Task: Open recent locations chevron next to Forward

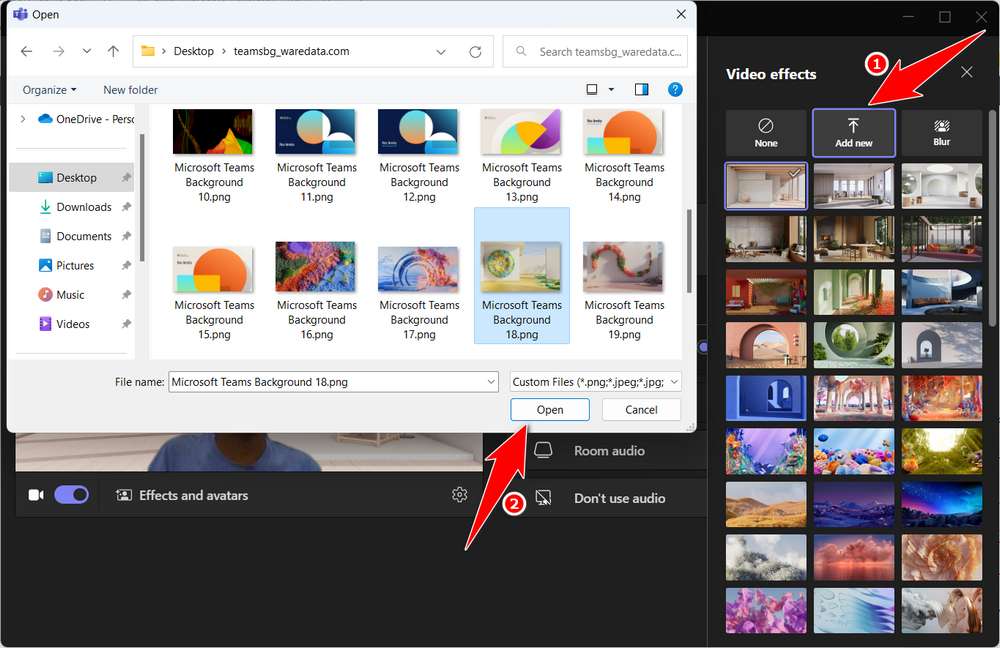Action: point(86,51)
